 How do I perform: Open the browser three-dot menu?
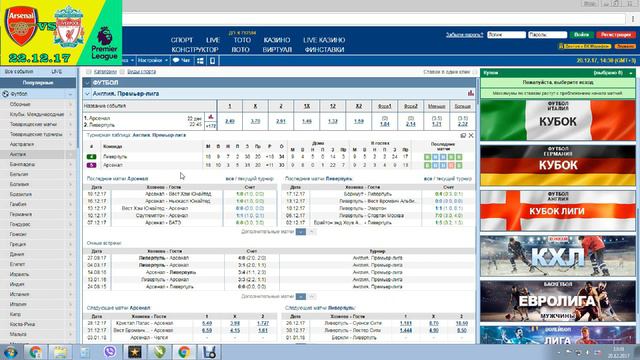pos(633,19)
